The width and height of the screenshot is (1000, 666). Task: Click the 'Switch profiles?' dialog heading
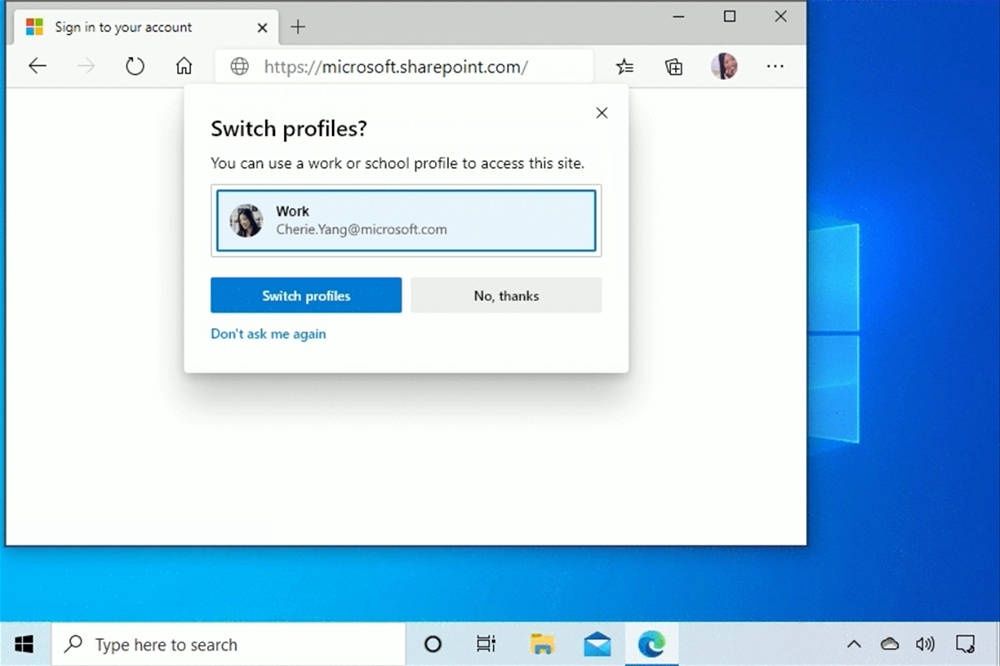289,129
